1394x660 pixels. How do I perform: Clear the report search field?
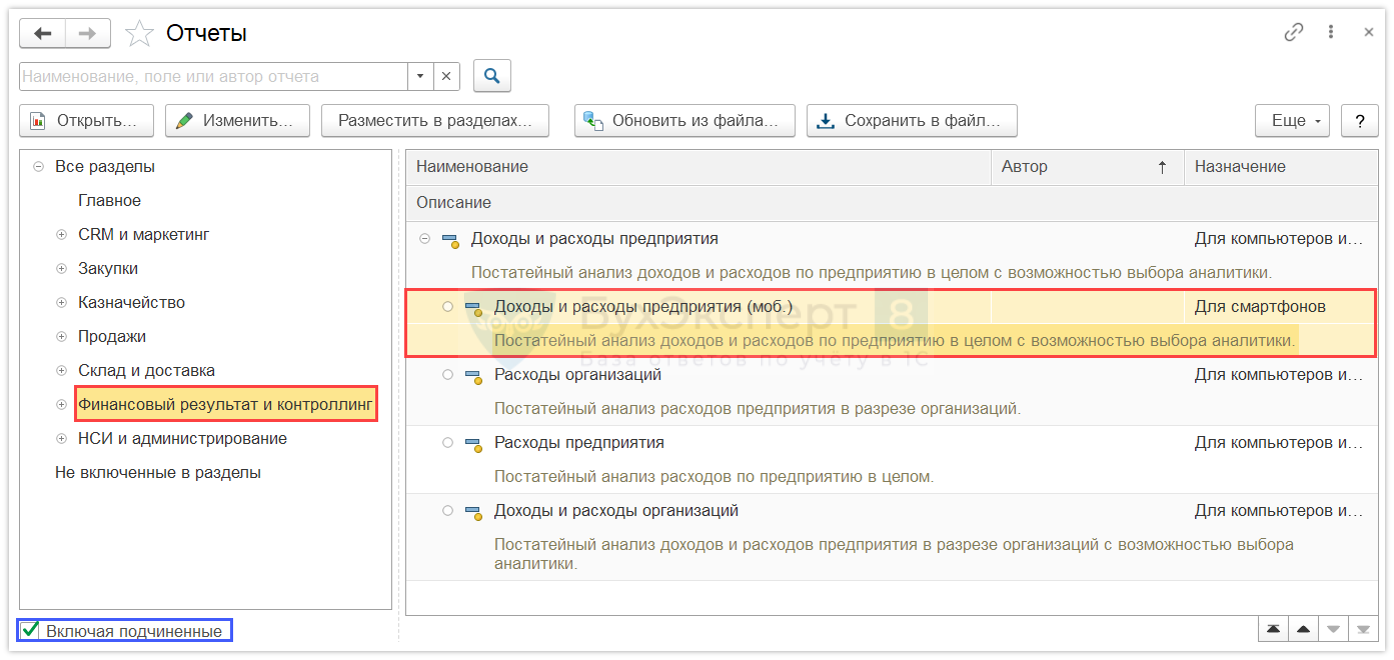pyautogui.click(x=446, y=76)
